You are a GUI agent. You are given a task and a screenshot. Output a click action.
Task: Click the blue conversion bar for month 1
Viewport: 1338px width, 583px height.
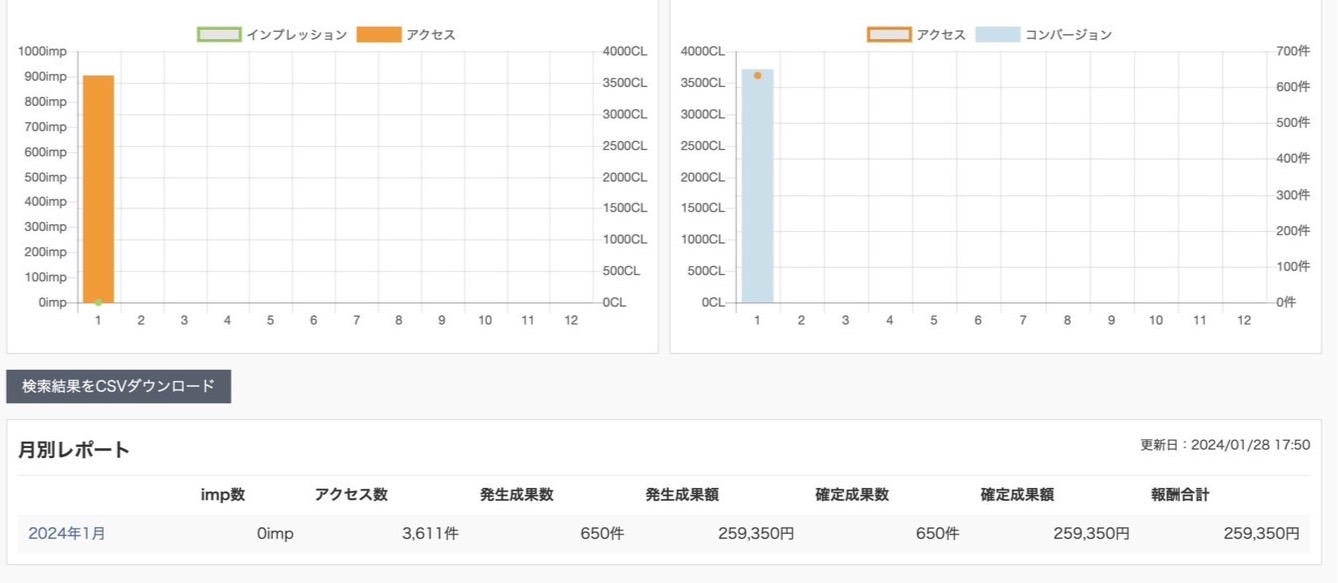point(757,186)
